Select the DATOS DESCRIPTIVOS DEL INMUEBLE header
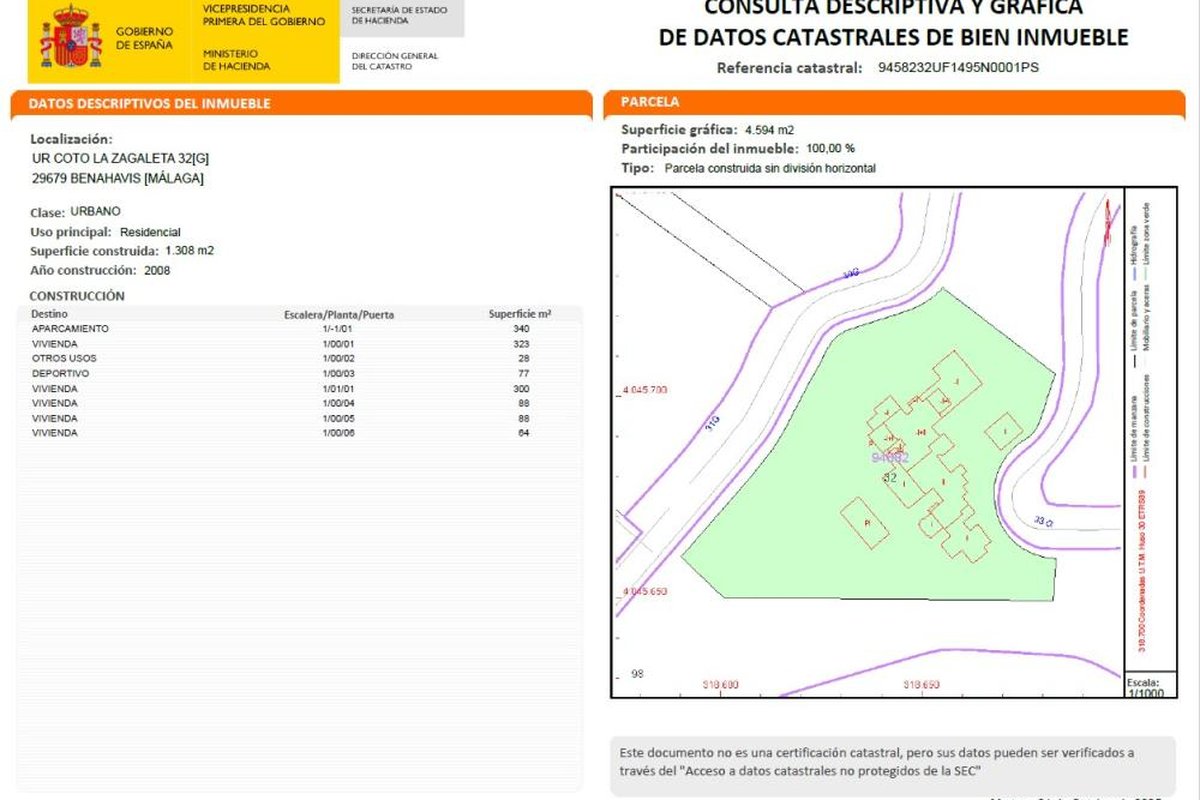Image resolution: width=1200 pixels, height=800 pixels. [149, 104]
